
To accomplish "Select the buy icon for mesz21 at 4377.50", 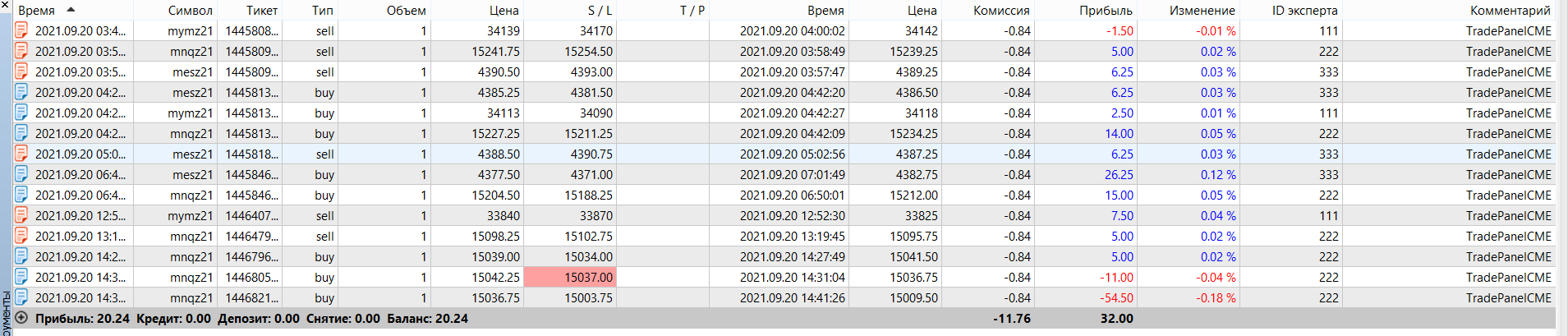I will click(x=21, y=175).
